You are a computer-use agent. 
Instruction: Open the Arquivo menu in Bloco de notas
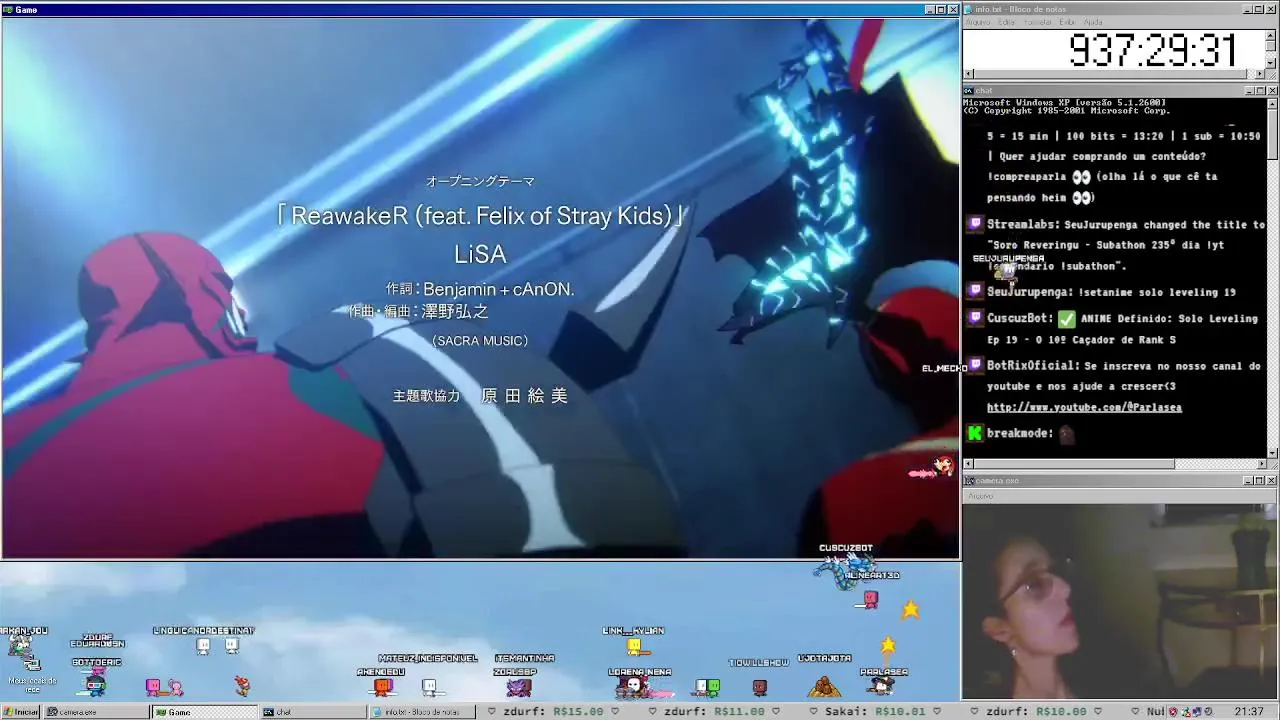pos(977,22)
